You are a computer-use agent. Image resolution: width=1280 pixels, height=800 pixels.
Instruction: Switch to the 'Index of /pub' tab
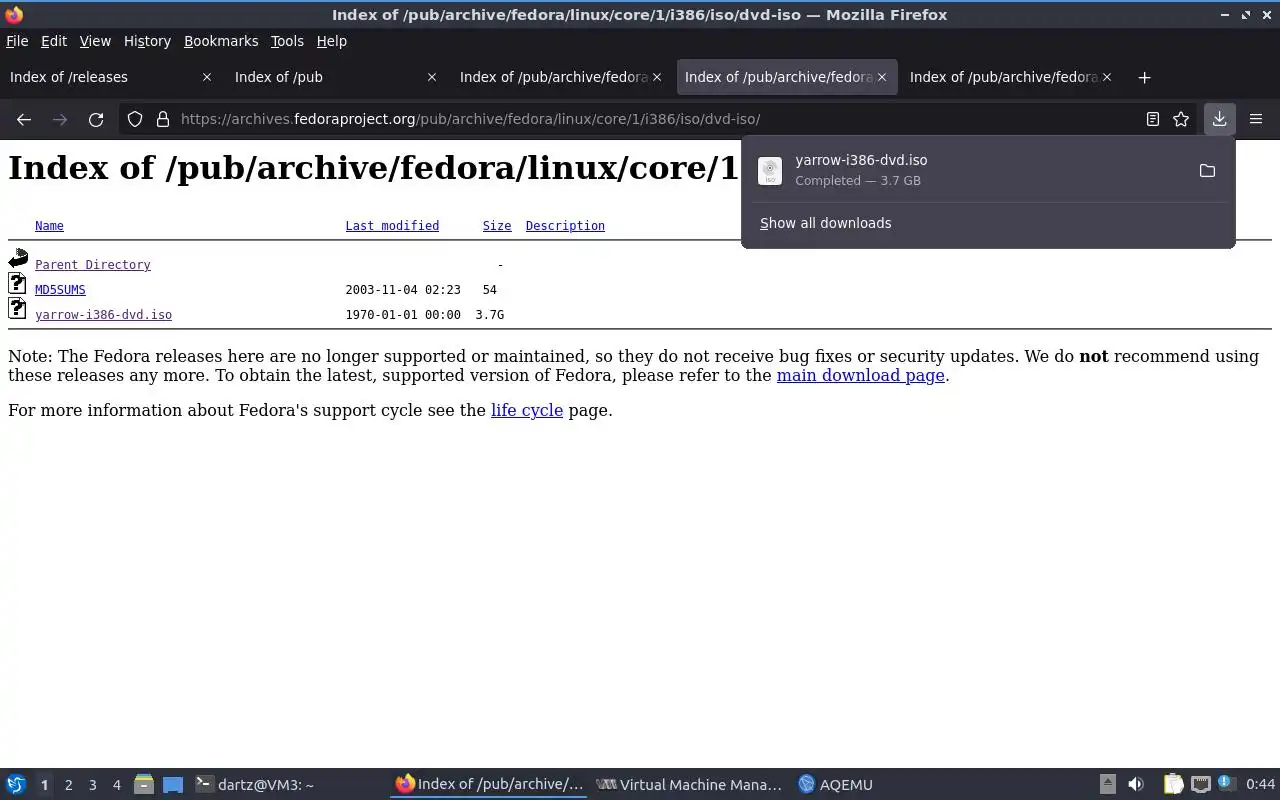[x=335, y=77]
